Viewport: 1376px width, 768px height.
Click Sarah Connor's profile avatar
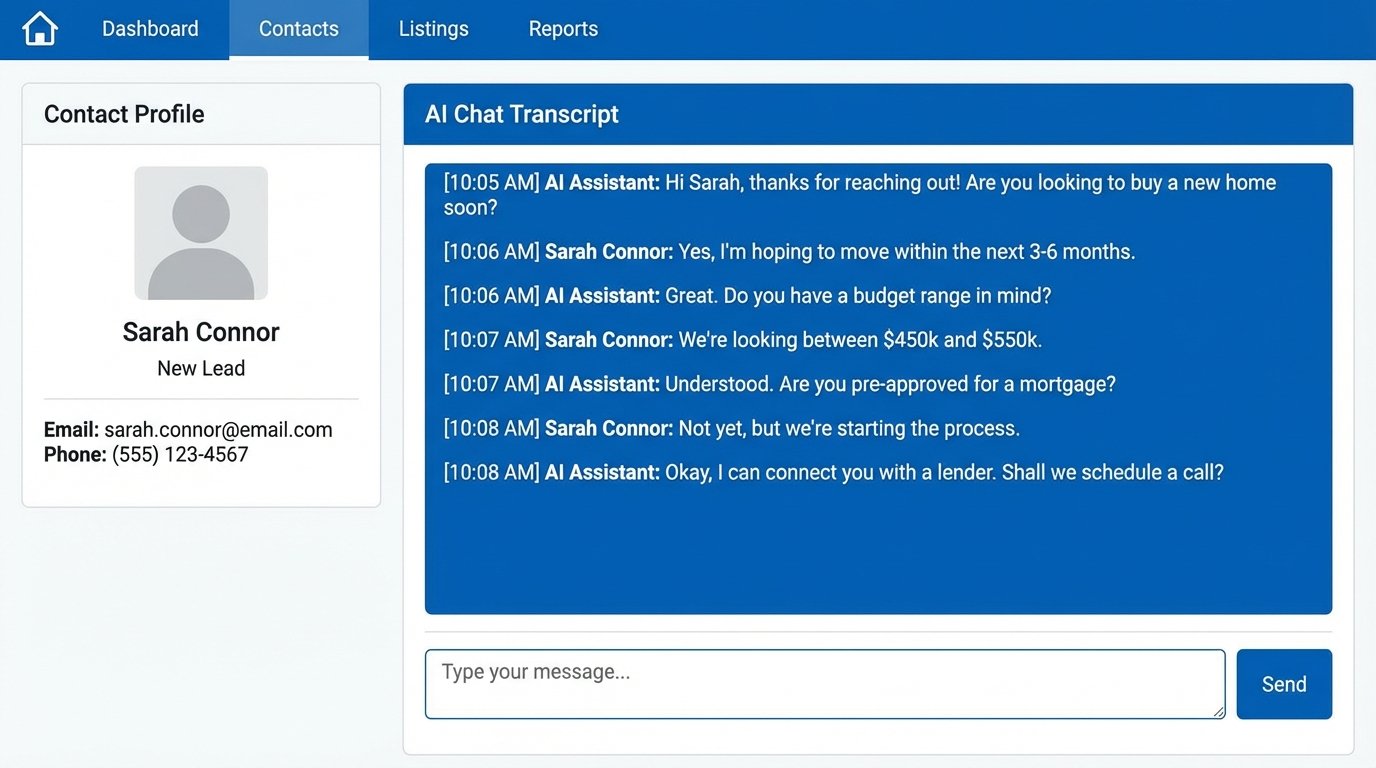click(x=200, y=232)
